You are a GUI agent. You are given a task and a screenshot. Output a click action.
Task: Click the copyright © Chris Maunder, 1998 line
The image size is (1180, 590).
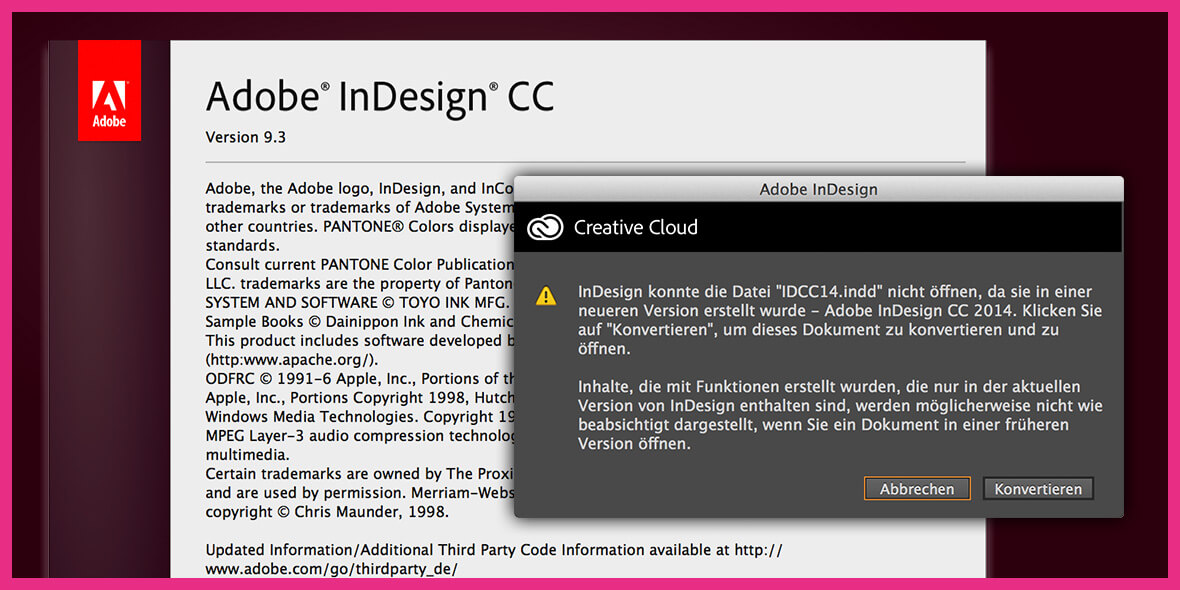[326, 512]
